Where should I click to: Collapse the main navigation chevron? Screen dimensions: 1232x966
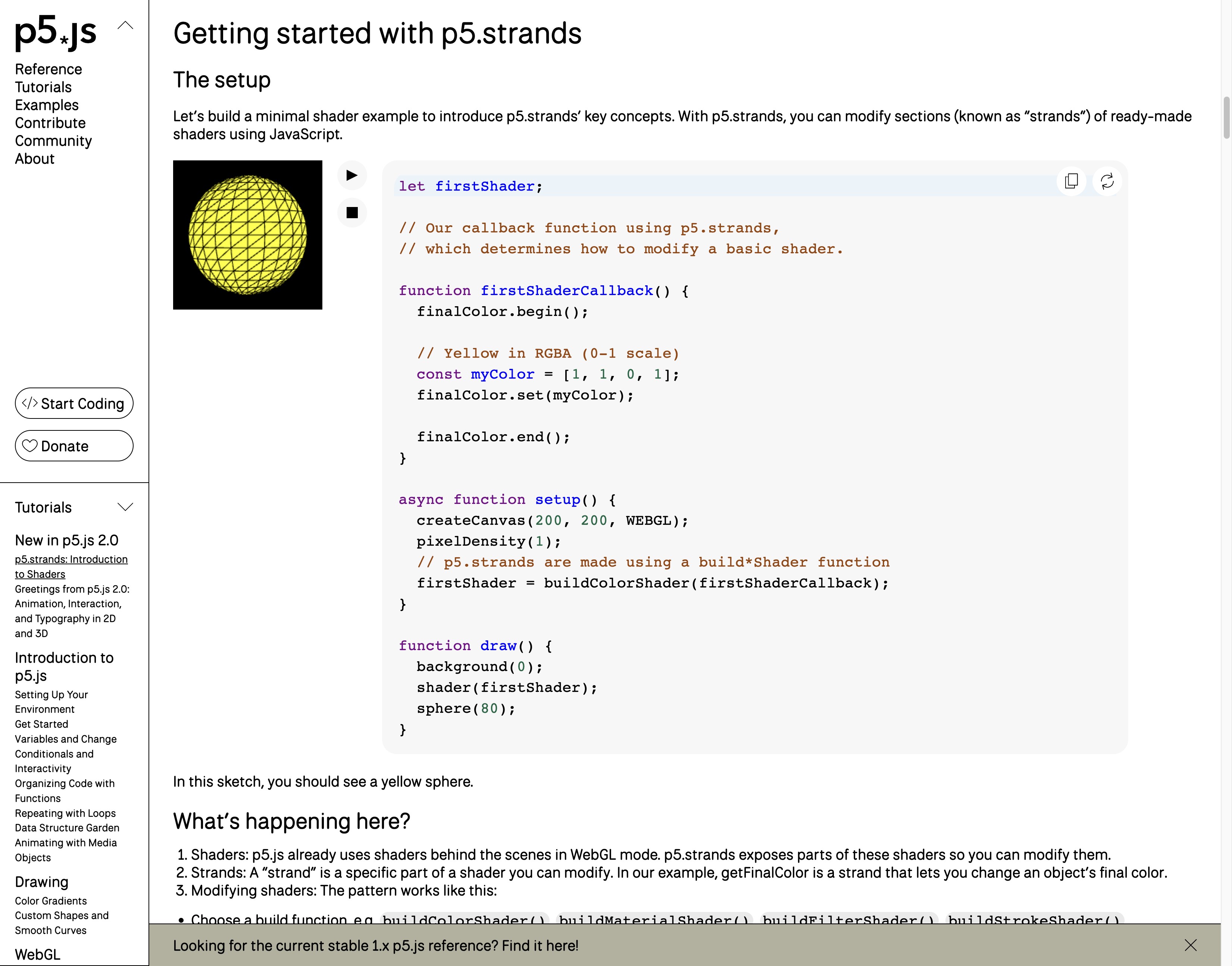coord(126,25)
